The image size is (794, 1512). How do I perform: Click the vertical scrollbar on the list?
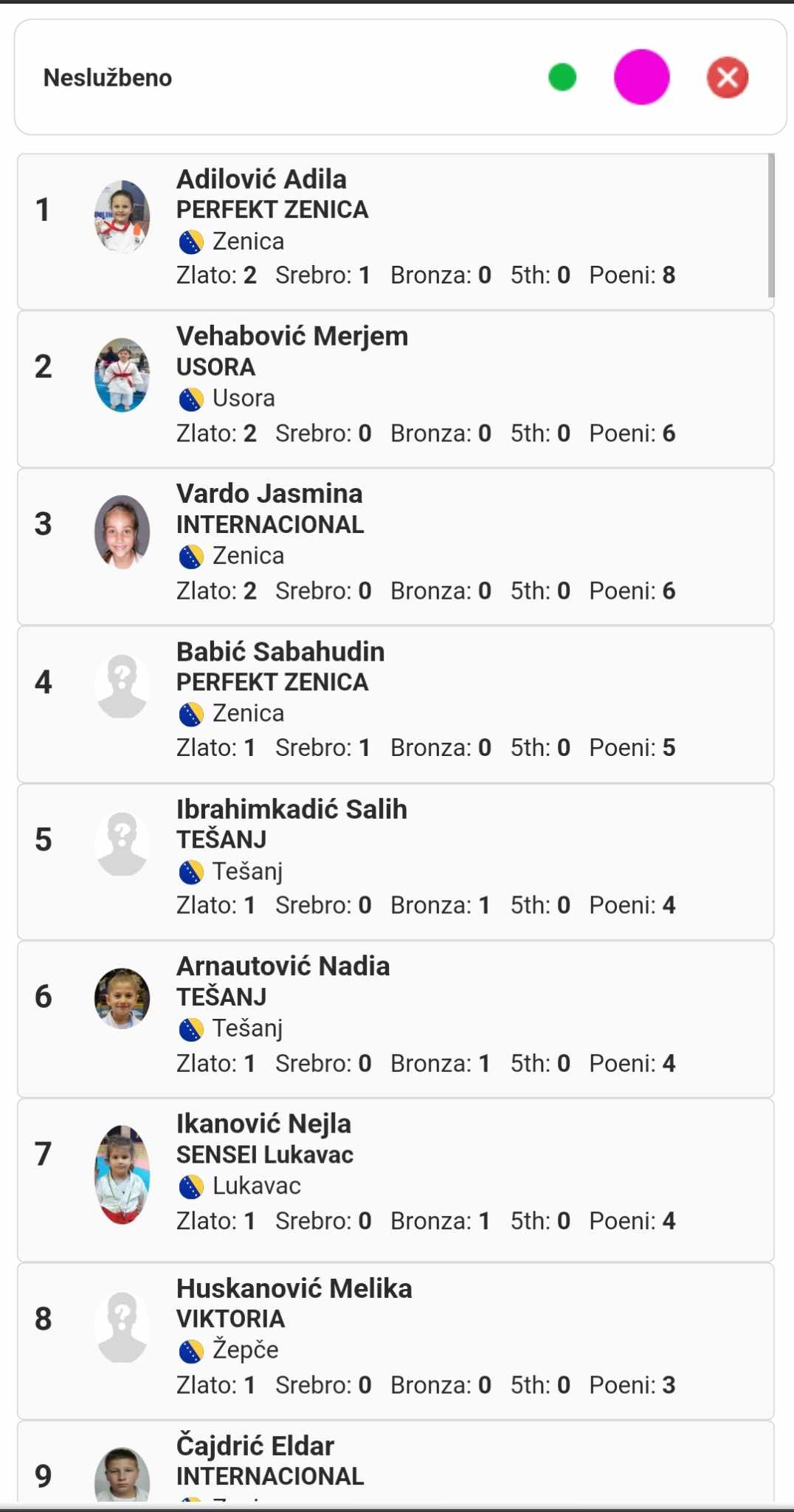(771, 225)
